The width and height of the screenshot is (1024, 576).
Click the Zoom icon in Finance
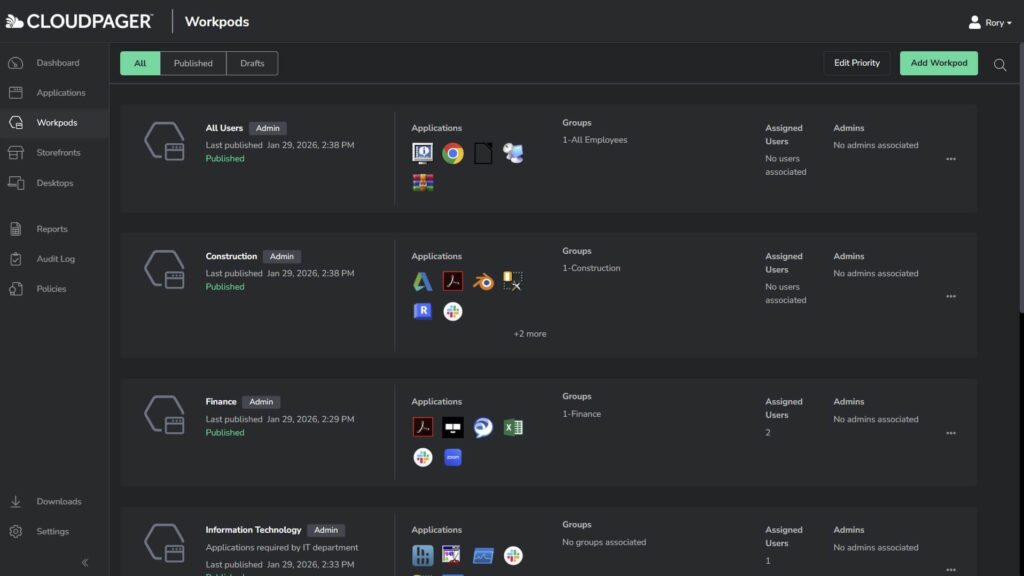click(453, 457)
